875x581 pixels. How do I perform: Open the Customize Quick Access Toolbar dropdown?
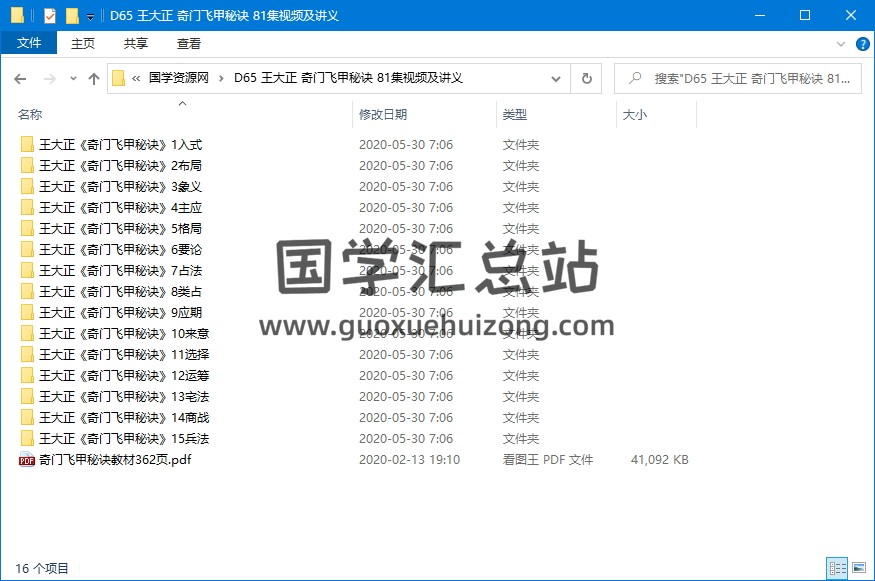tap(90, 17)
